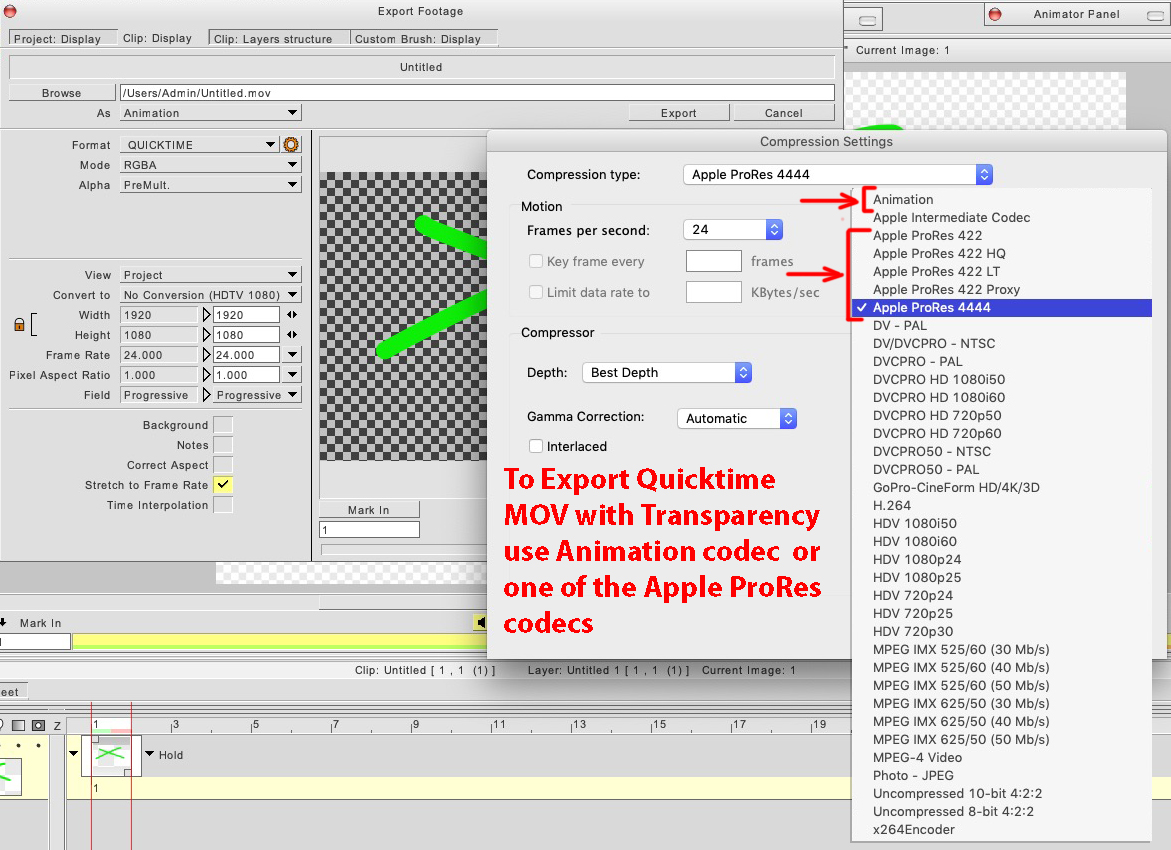Image resolution: width=1171 pixels, height=850 pixels.
Task: Click the pill button on Animator Panel title
Action: 1155,15
